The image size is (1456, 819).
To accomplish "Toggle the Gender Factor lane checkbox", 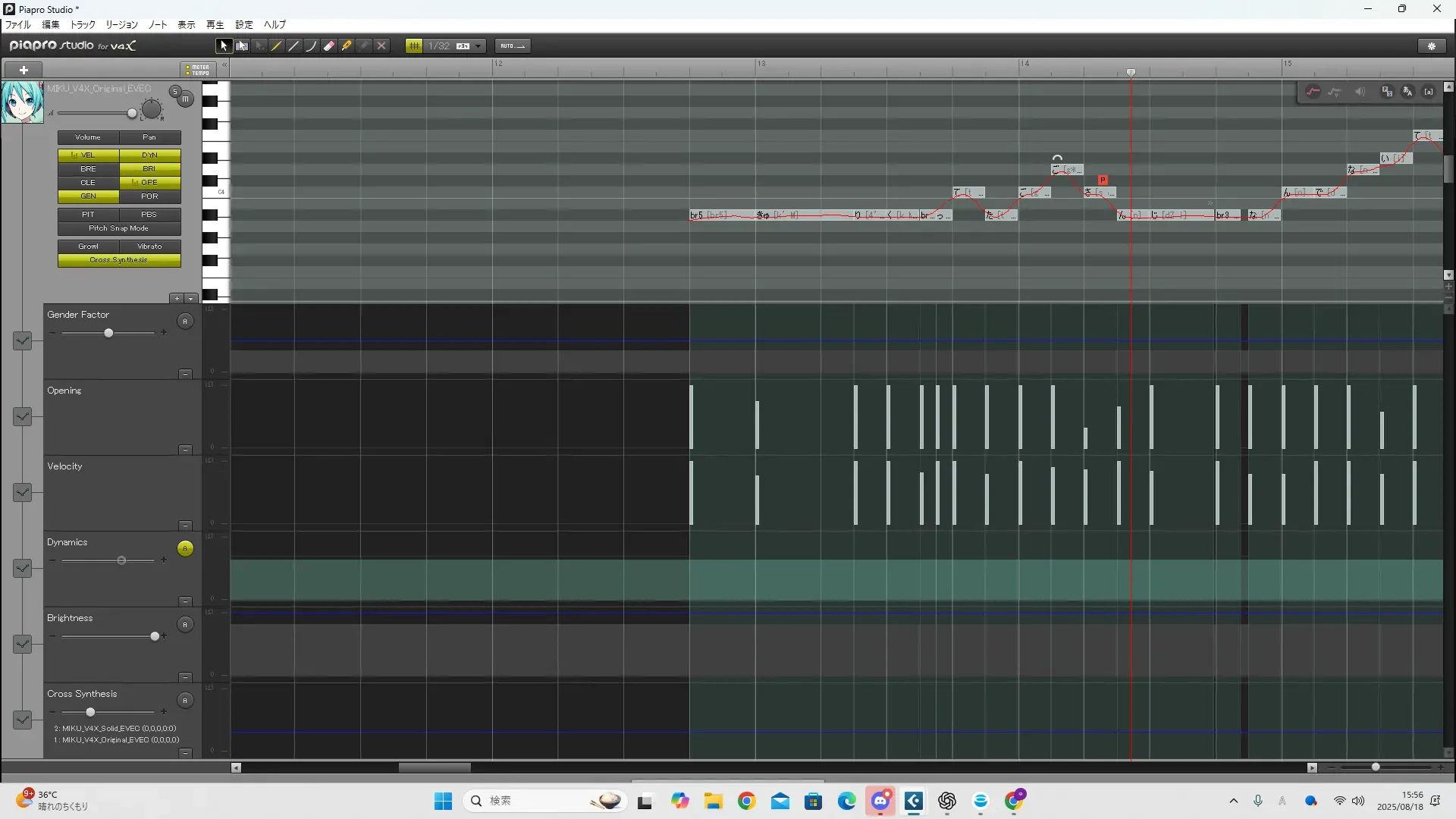I will [x=23, y=340].
